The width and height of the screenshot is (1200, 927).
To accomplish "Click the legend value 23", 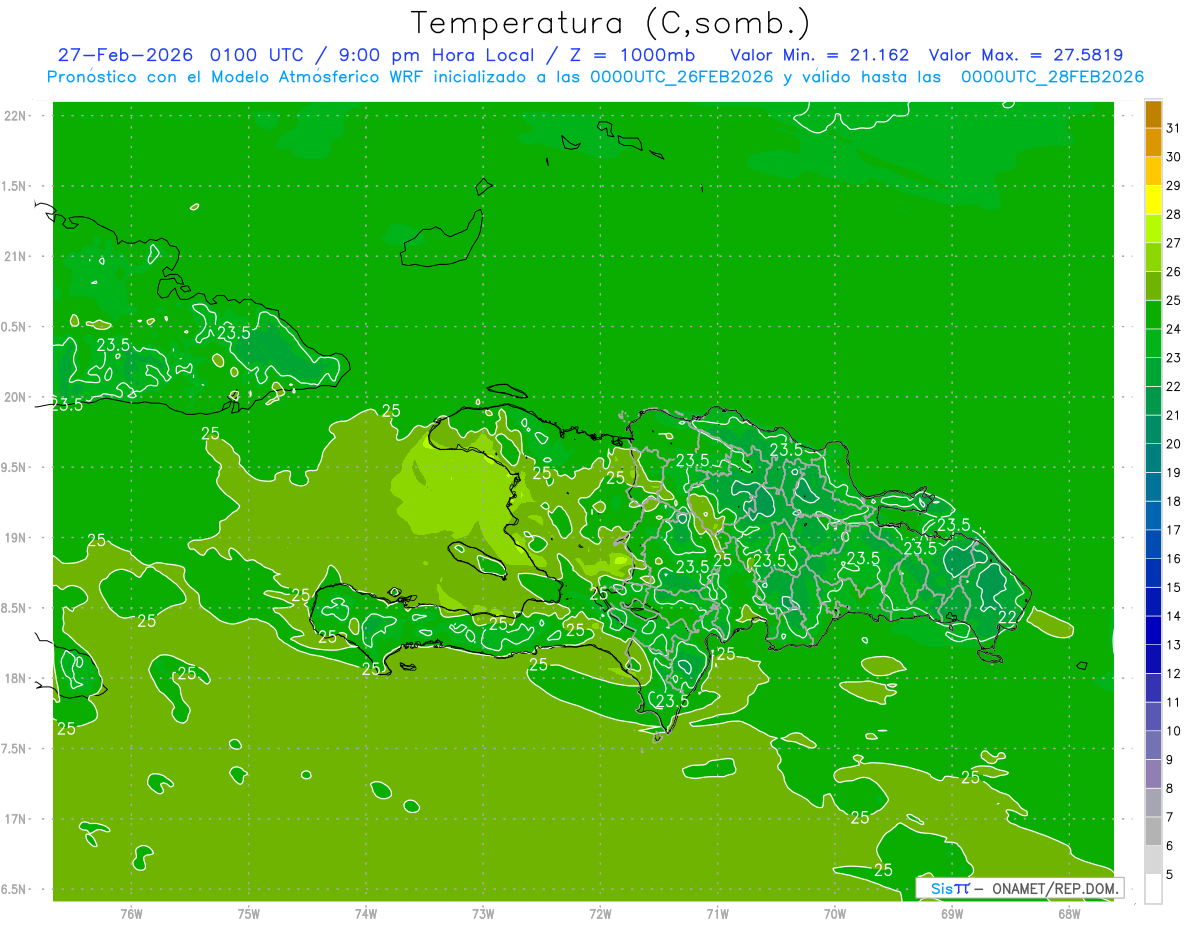I will pyautogui.click(x=1174, y=358).
